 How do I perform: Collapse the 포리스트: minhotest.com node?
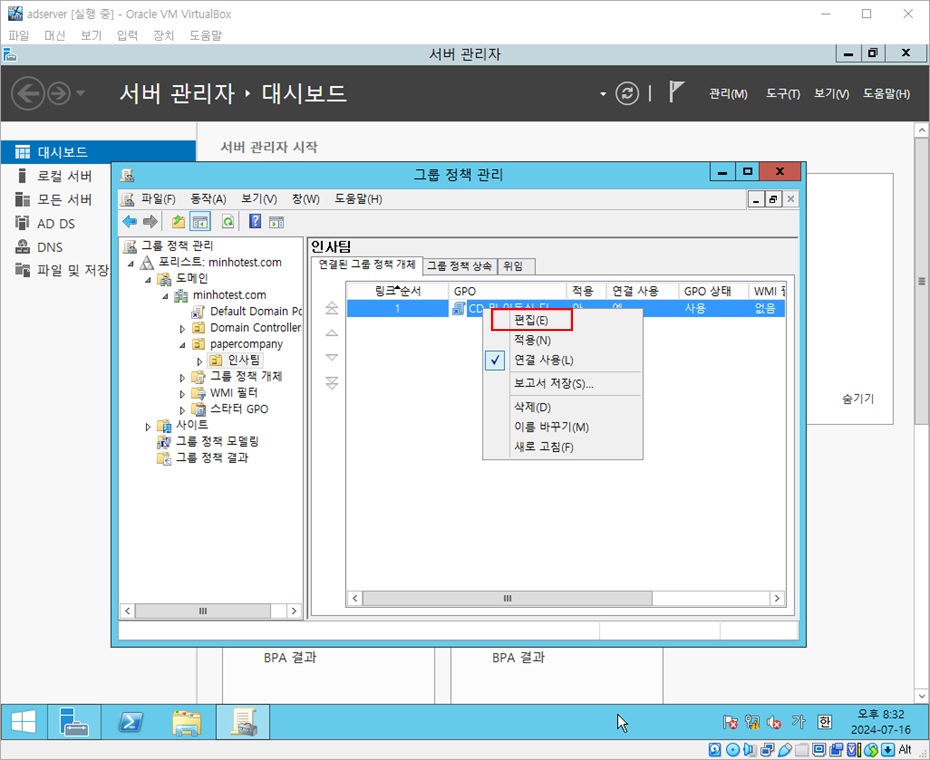131,263
